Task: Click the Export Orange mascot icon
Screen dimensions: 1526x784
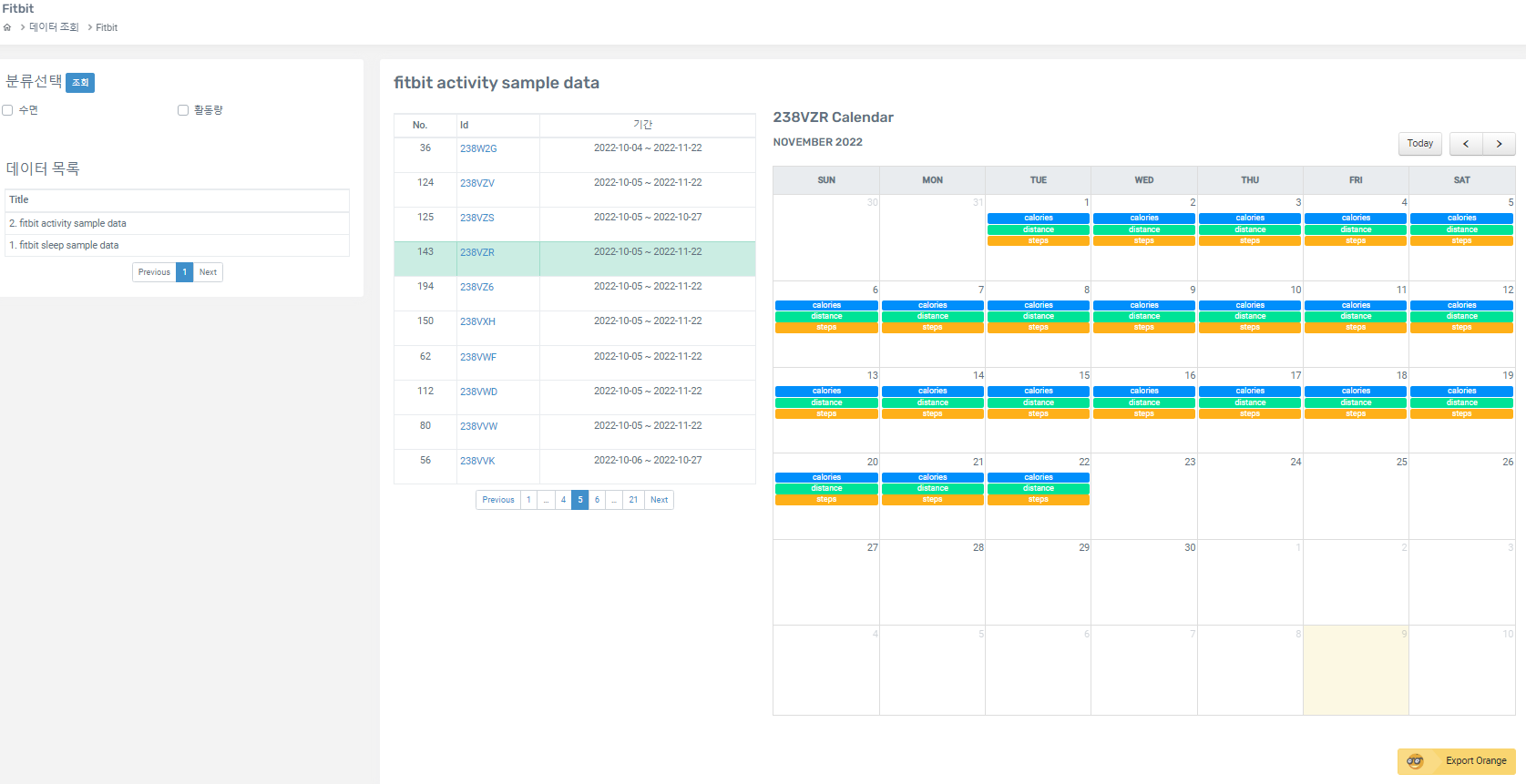Action: [x=1415, y=761]
